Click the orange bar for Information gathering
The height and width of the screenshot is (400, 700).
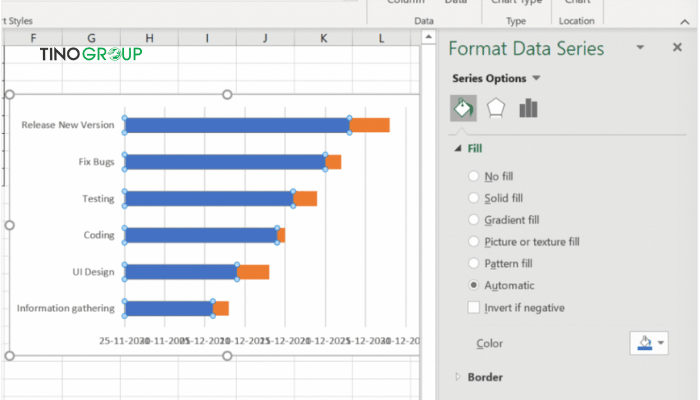point(221,308)
